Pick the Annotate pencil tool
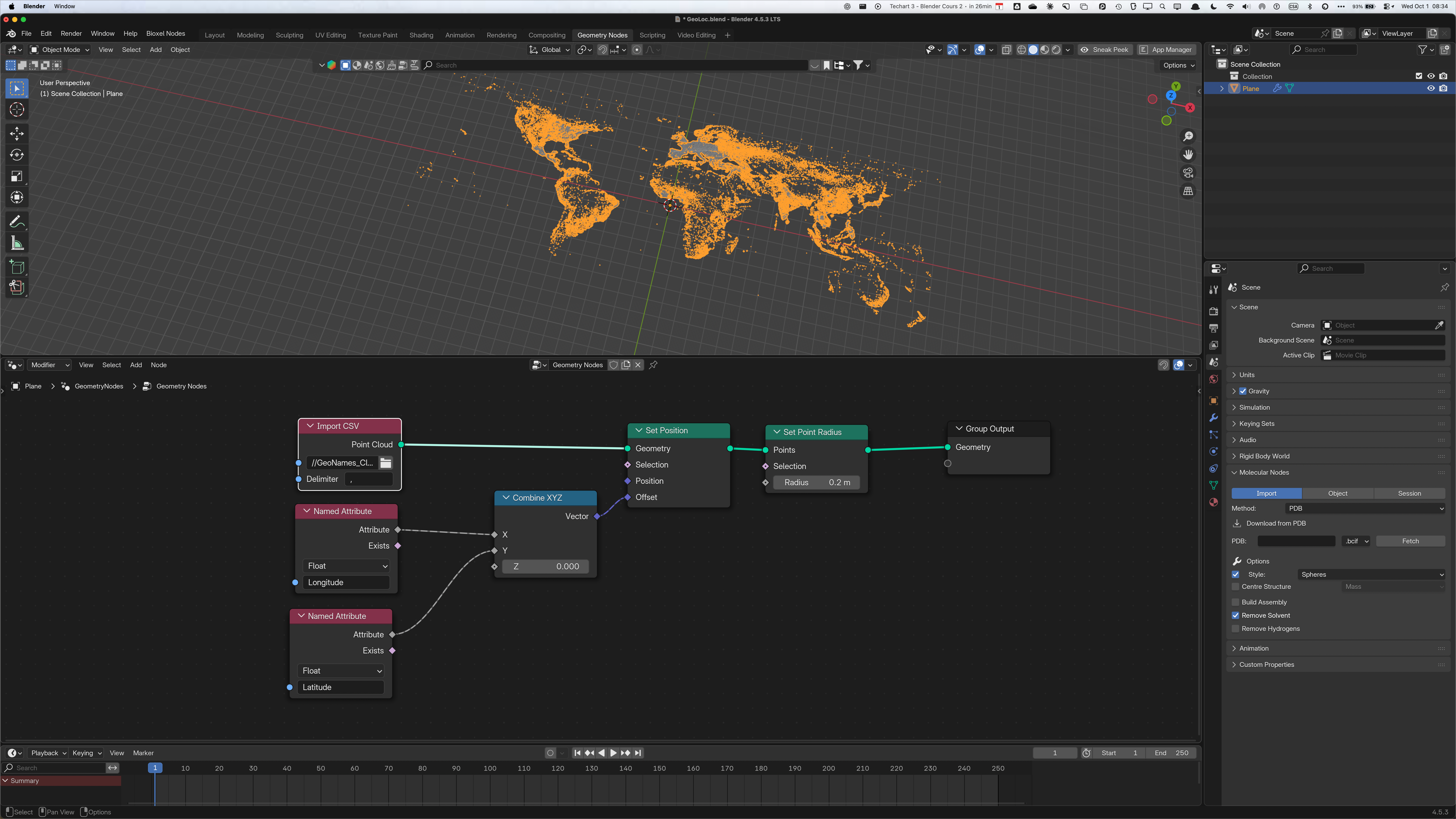Image resolution: width=1456 pixels, height=819 pixels. (x=17, y=222)
